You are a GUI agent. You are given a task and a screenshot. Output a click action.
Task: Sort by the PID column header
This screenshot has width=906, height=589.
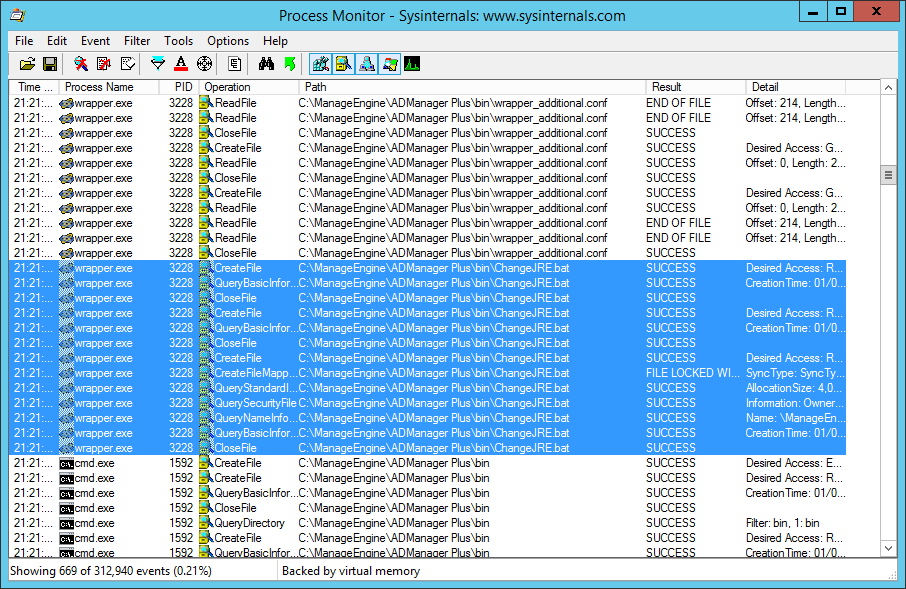(x=179, y=87)
